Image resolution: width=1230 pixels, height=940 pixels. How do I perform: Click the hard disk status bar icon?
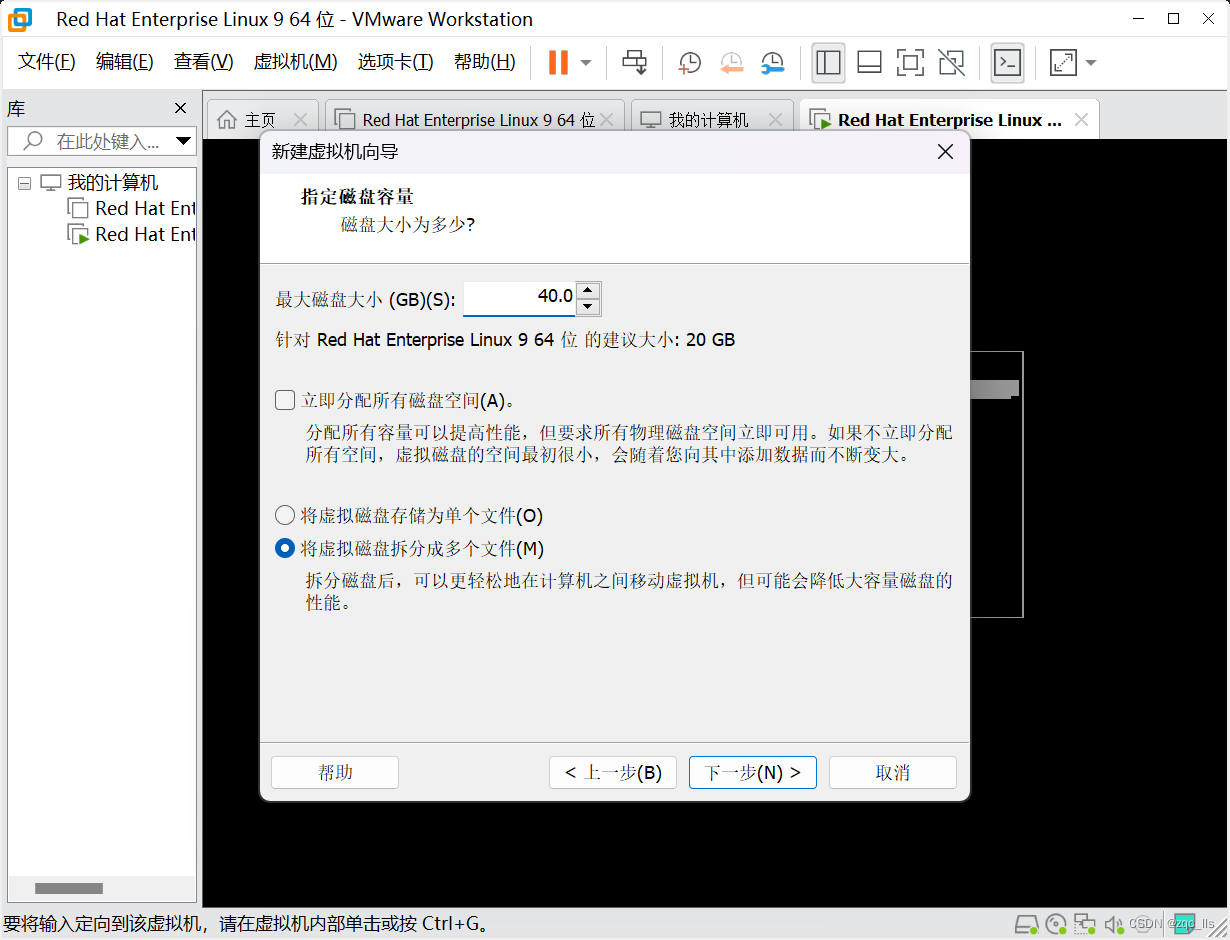coord(1027,923)
